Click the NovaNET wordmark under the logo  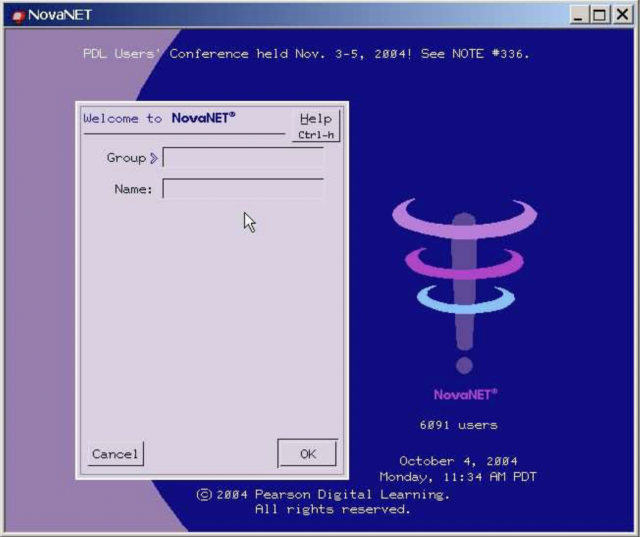tap(465, 394)
